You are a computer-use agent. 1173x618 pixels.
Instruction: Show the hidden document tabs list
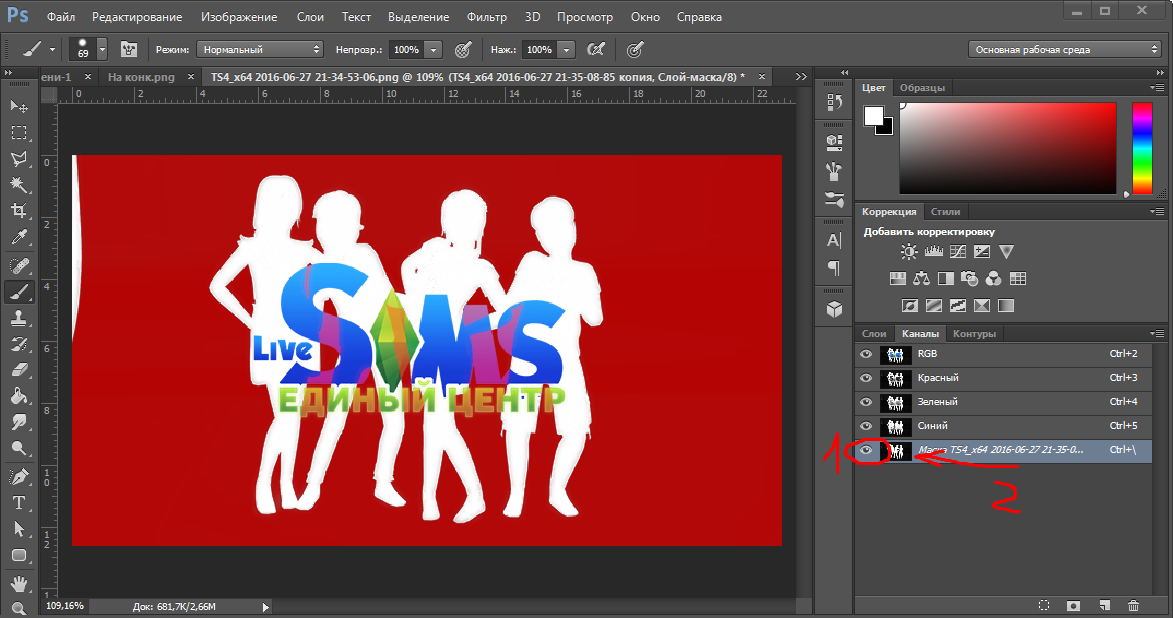coord(801,76)
